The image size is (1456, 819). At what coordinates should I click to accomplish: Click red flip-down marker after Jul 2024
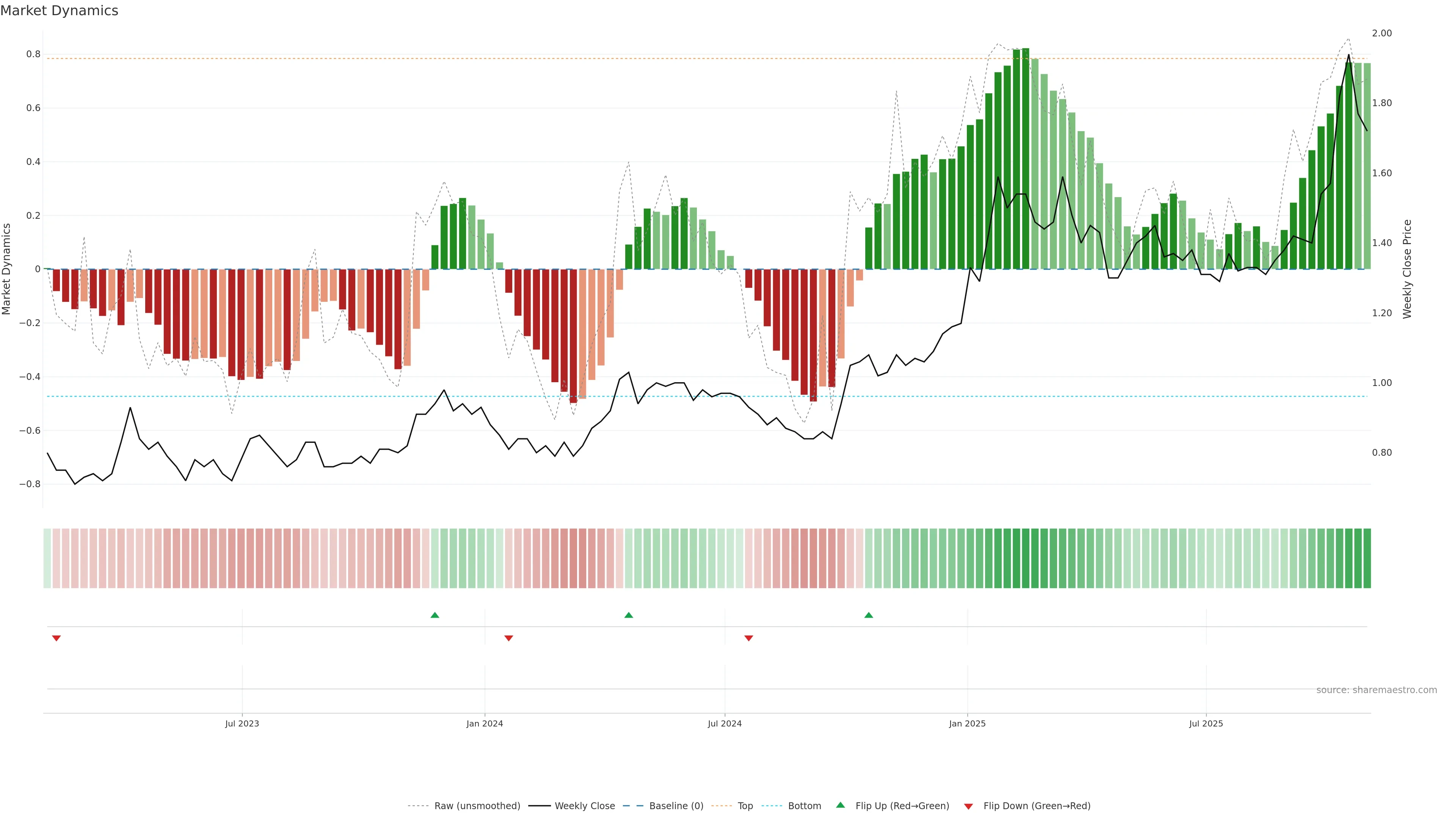click(x=749, y=638)
